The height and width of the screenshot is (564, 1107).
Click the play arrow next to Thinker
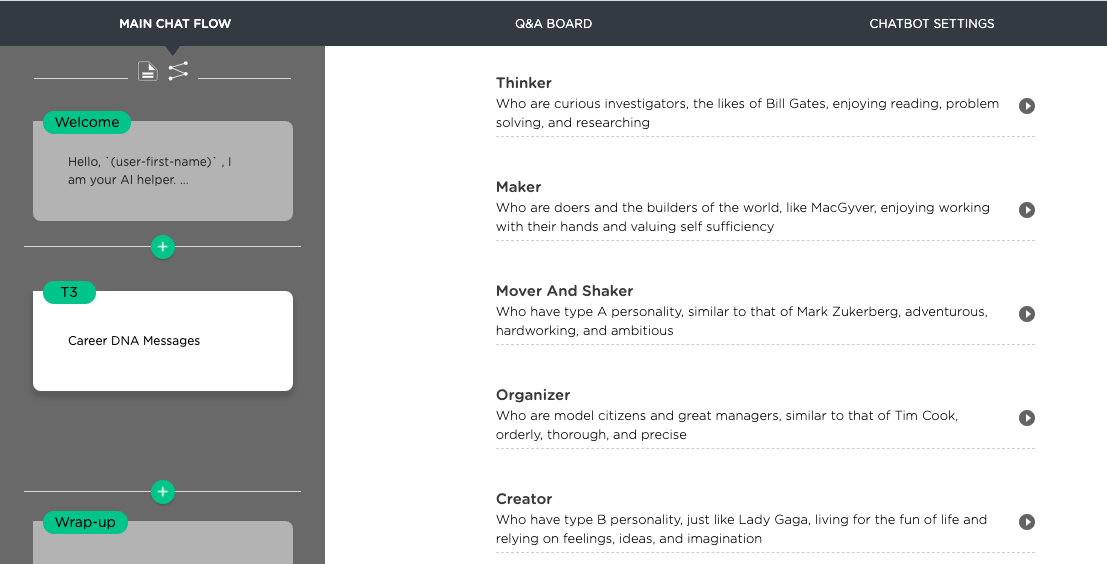pos(1027,106)
